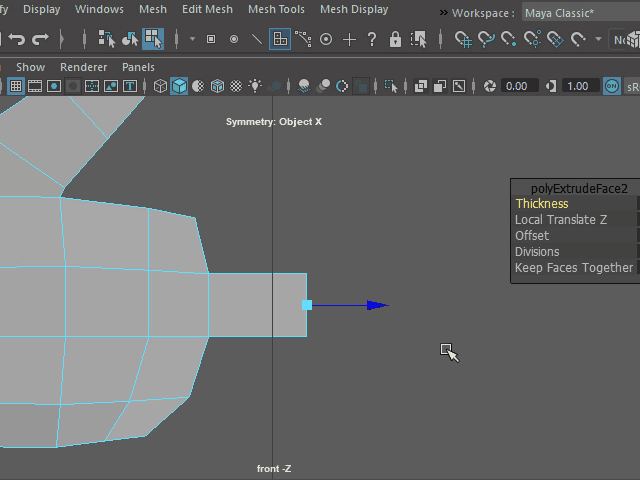
Task: Click the use all lights bulb icon
Action: (255, 86)
